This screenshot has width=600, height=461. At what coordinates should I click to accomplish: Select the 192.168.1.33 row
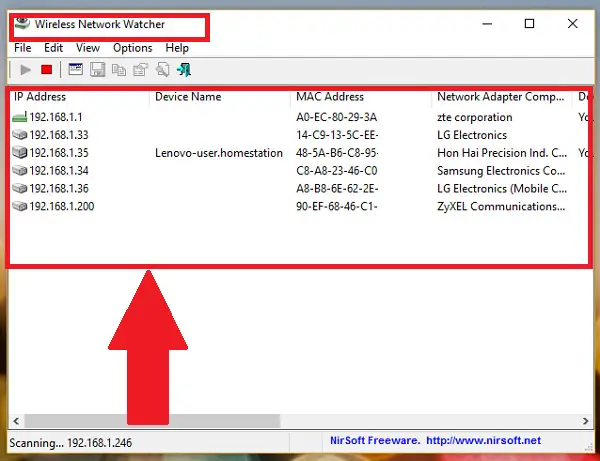pos(299,135)
